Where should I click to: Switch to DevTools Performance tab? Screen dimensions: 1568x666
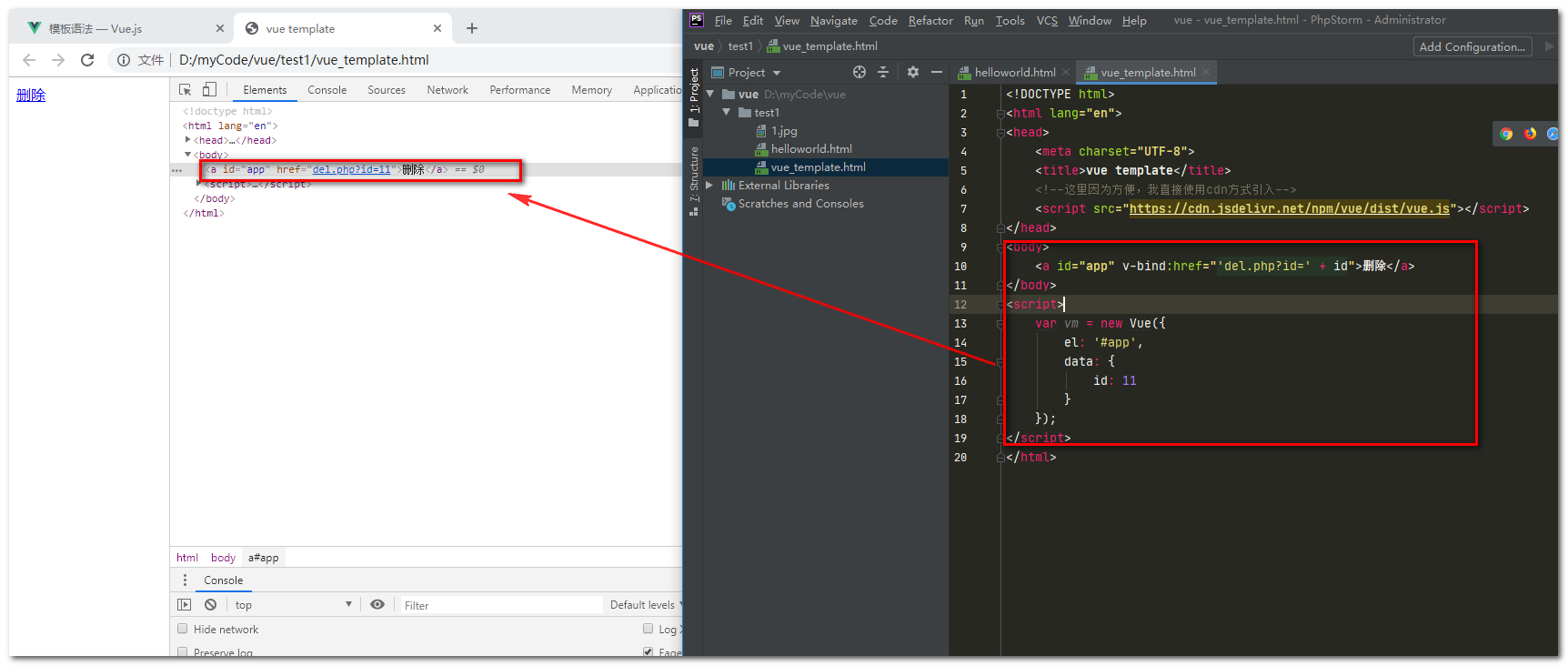pos(519,90)
